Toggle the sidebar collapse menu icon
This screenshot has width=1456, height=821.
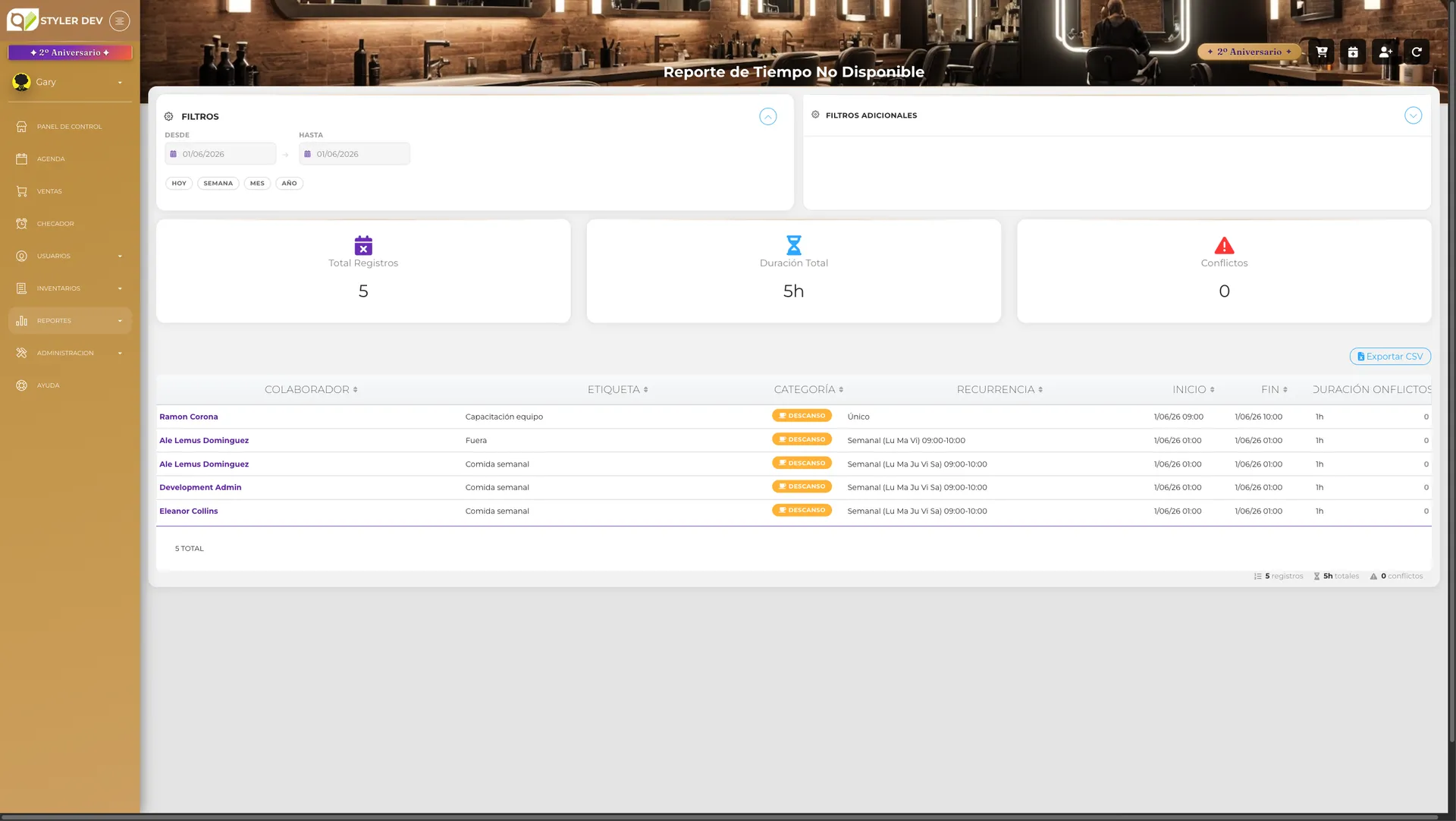coord(120,20)
